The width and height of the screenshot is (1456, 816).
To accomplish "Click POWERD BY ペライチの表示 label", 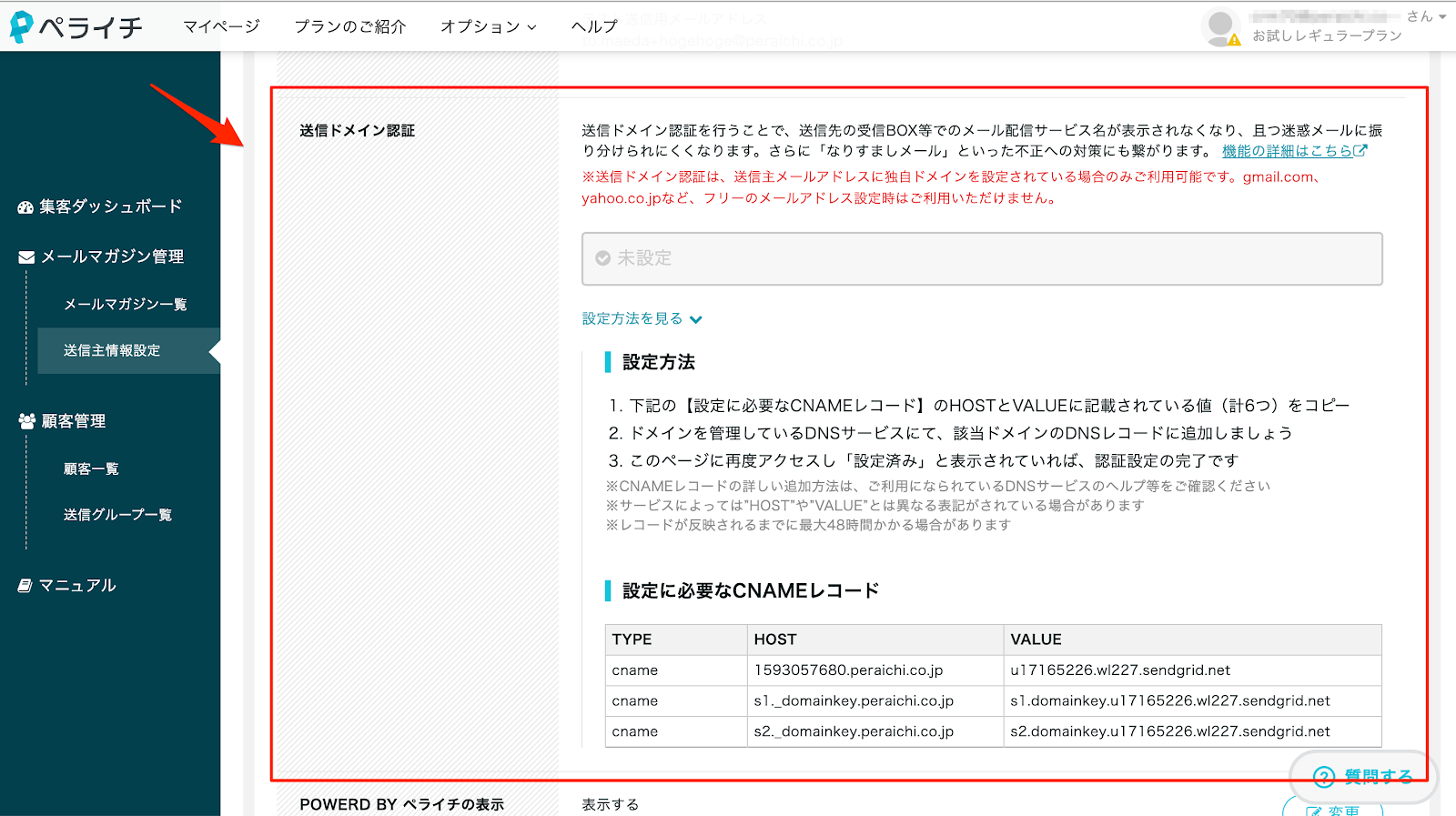I will point(401,804).
